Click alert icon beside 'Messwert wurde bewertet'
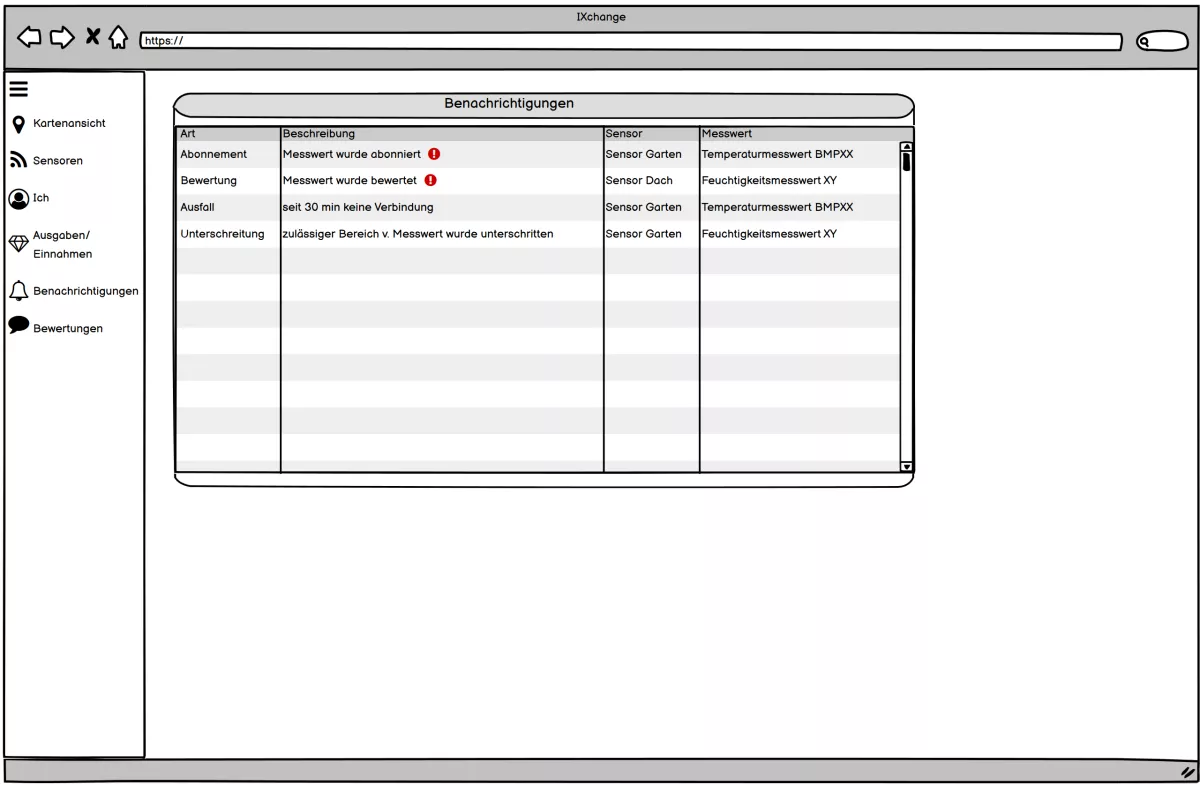This screenshot has height=785, width=1200. click(430, 181)
